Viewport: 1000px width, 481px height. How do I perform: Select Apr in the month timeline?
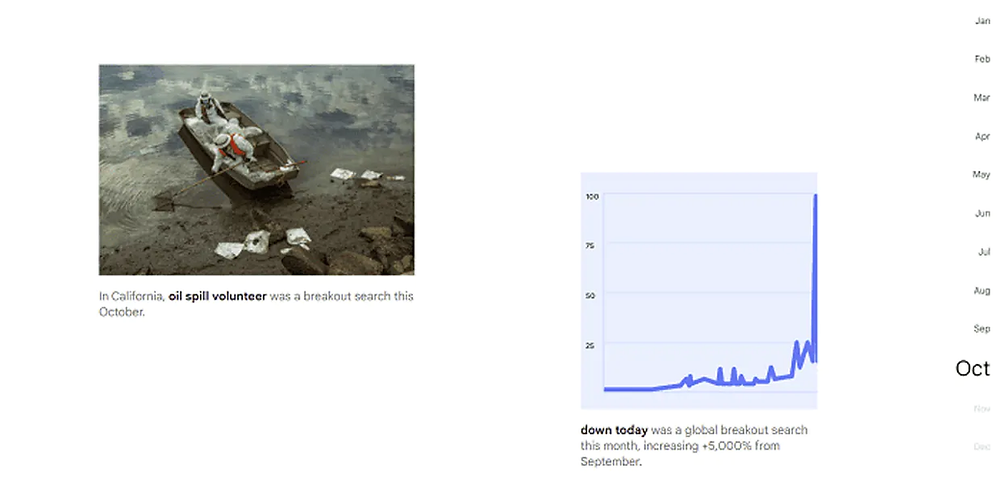tap(982, 137)
